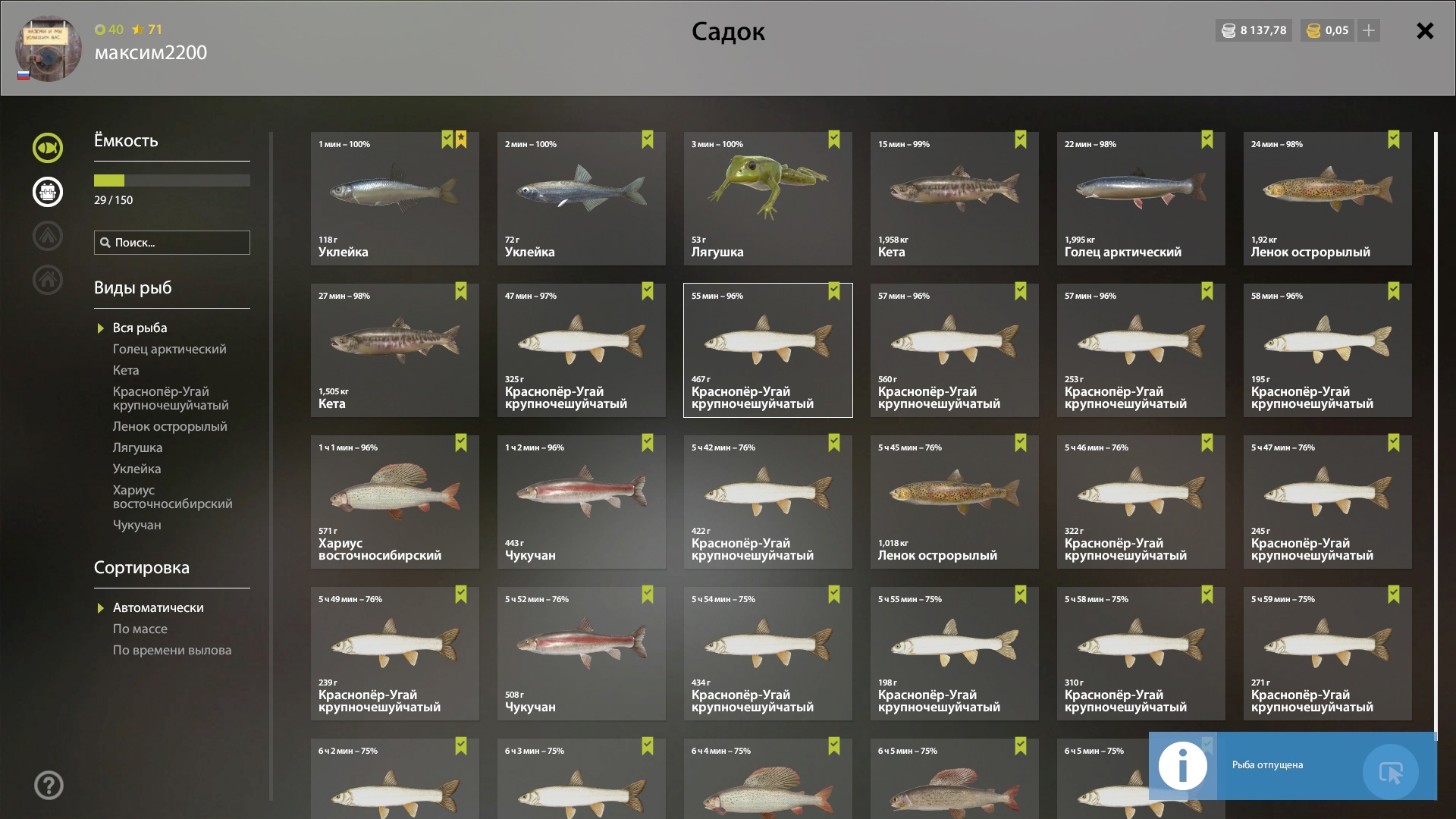Viewport: 1456px width, 819px height.
Task: Select the 467 г Краснопёр-Угай card
Action: tap(768, 350)
